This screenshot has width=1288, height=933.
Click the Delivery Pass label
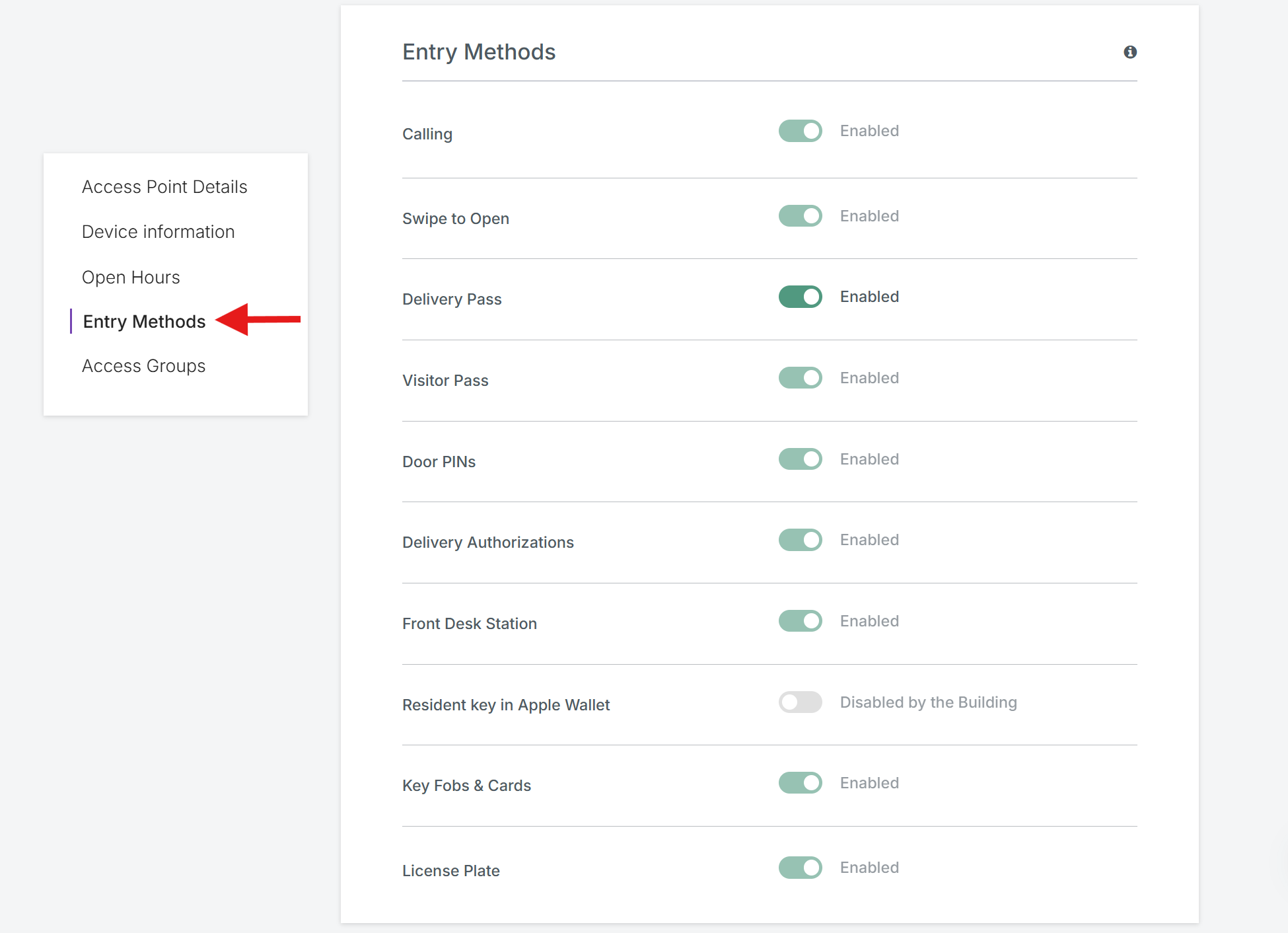click(452, 299)
